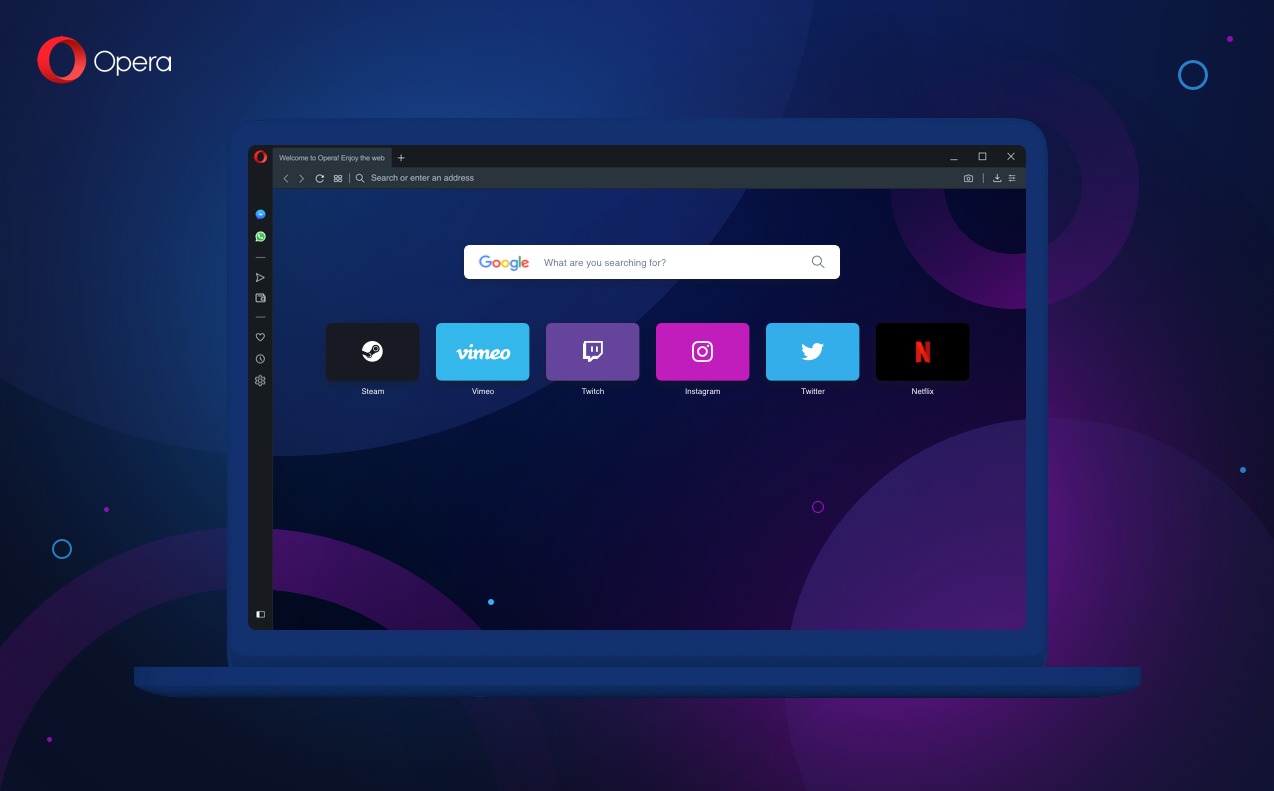Open the Crypto Wallet sidebar icon
The image size is (1274, 791).
tap(260, 298)
